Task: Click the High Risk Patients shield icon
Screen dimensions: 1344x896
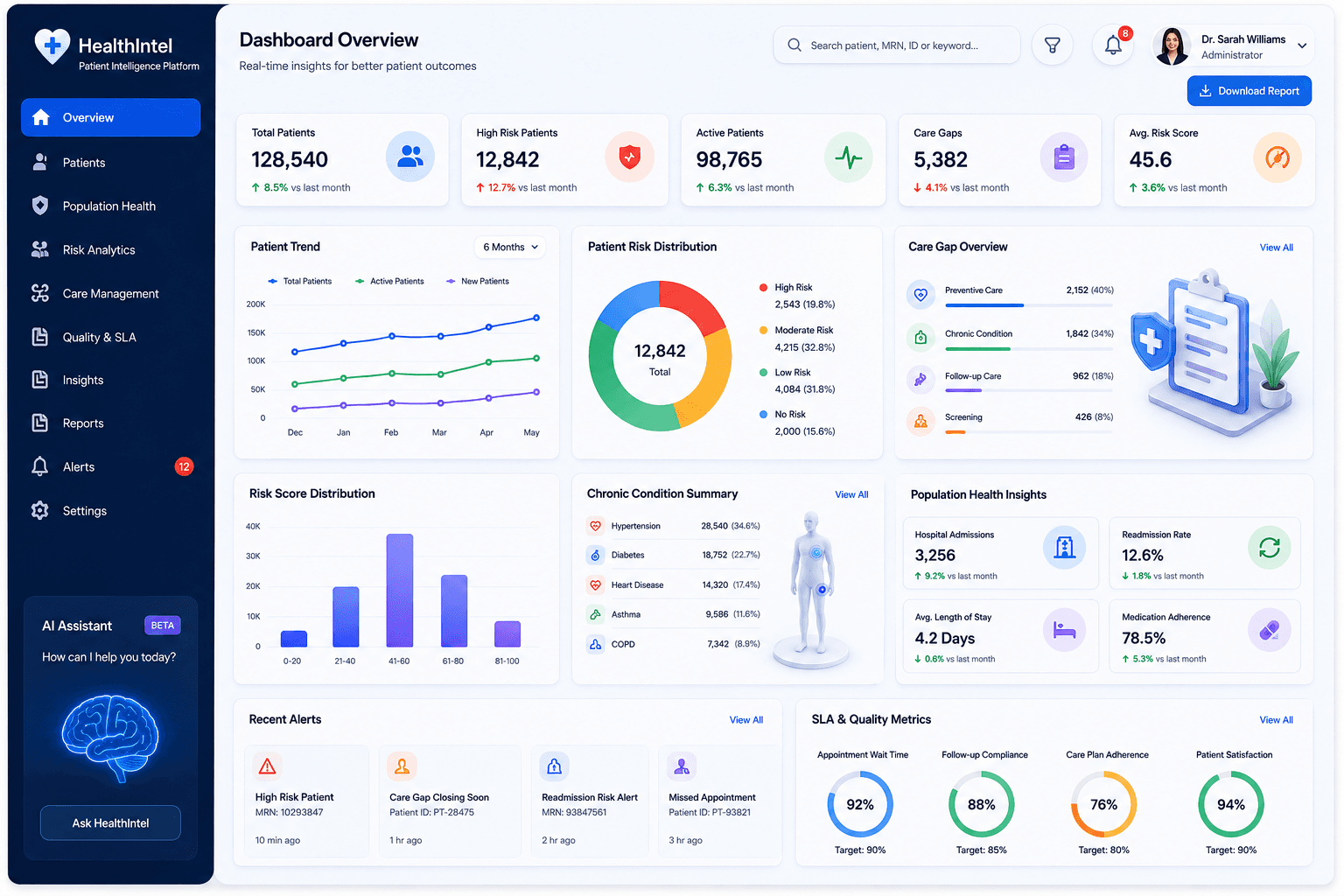Action: pyautogui.click(x=630, y=157)
